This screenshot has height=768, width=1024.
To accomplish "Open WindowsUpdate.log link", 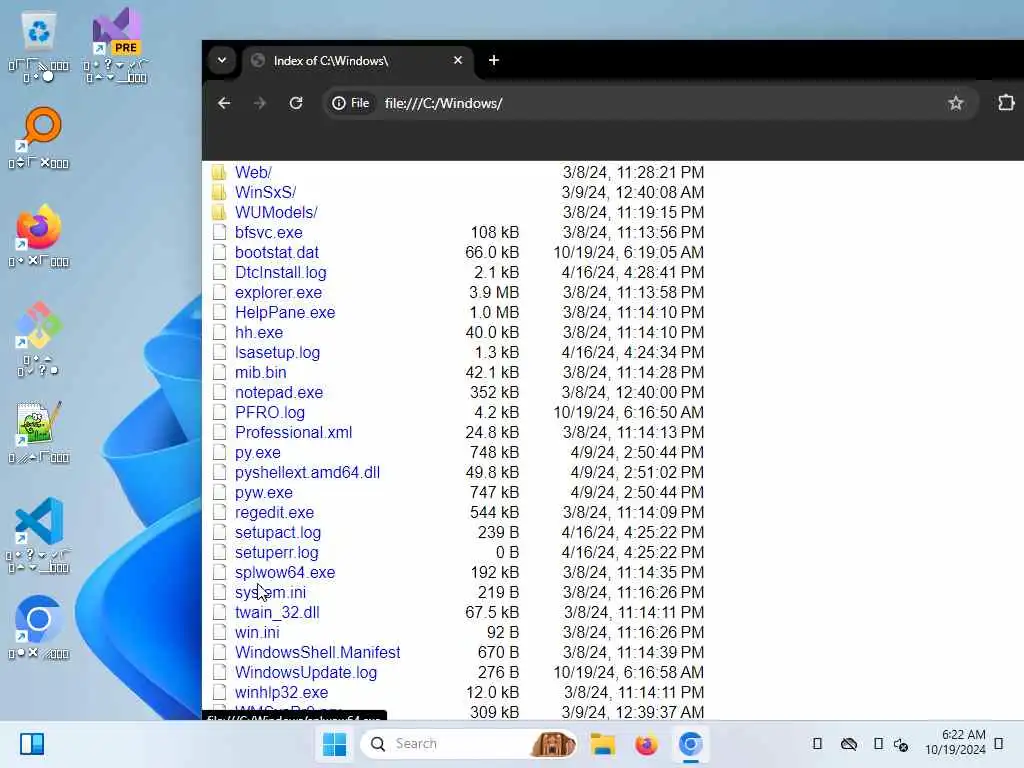I will pos(306,673).
